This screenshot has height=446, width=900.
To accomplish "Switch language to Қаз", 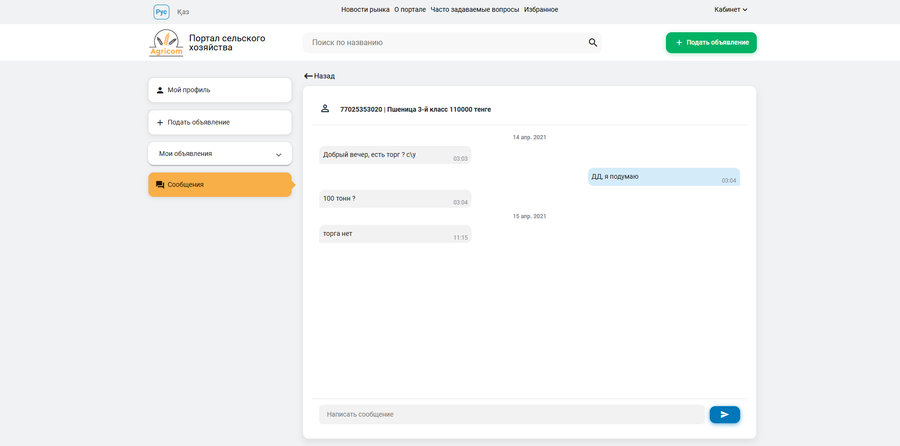I will click(x=183, y=11).
